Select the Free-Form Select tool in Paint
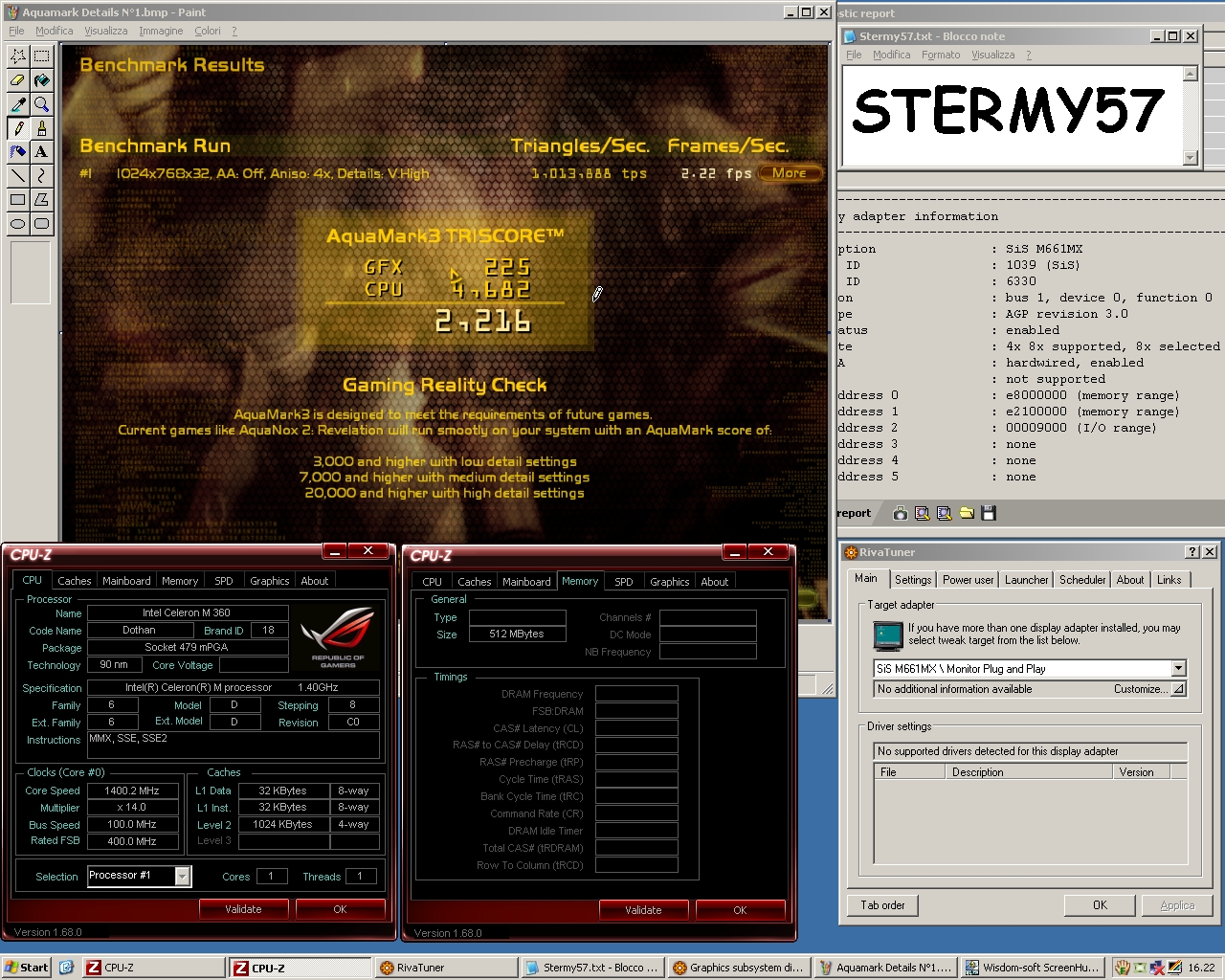Screen dimensions: 1225x980 [18, 56]
